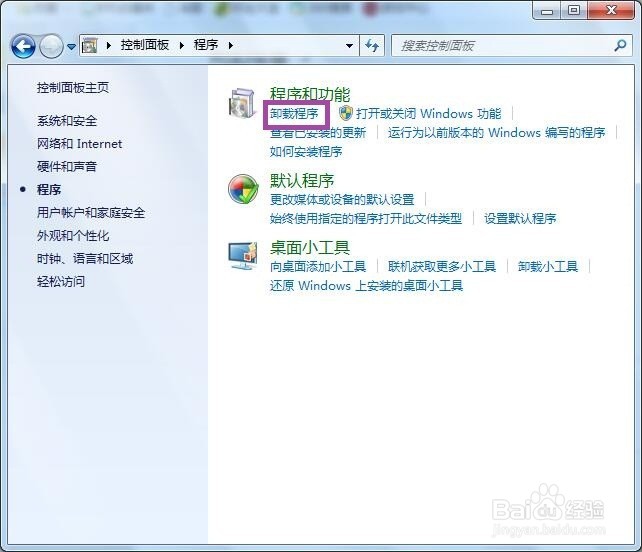Viewport: 642px width, 552px height.
Task: Open the 程序和功能 heading
Action: [x=310, y=94]
